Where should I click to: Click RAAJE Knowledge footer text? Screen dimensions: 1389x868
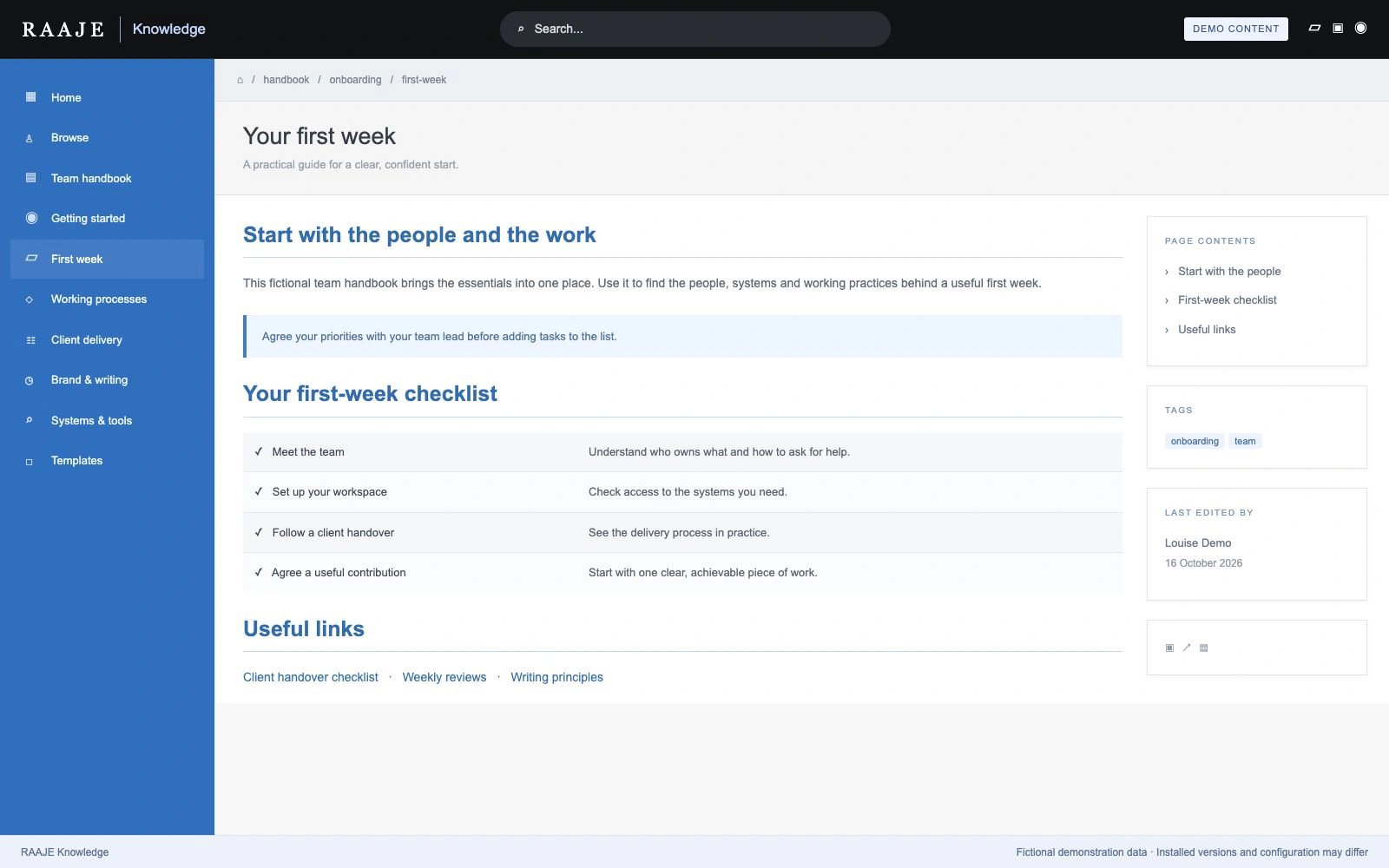coord(65,852)
